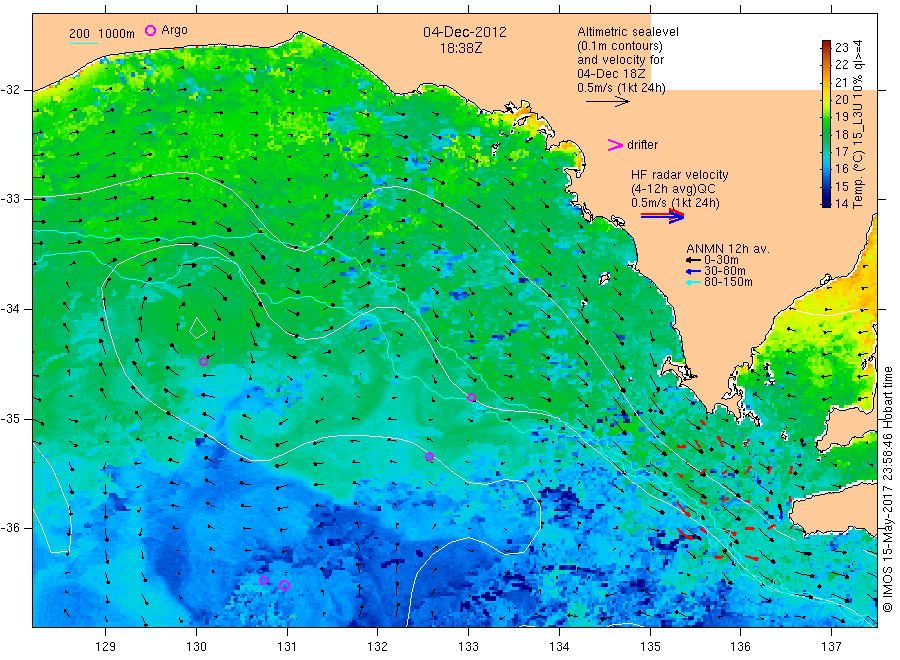Click the 19 degree label on color bar

[x=841, y=117]
